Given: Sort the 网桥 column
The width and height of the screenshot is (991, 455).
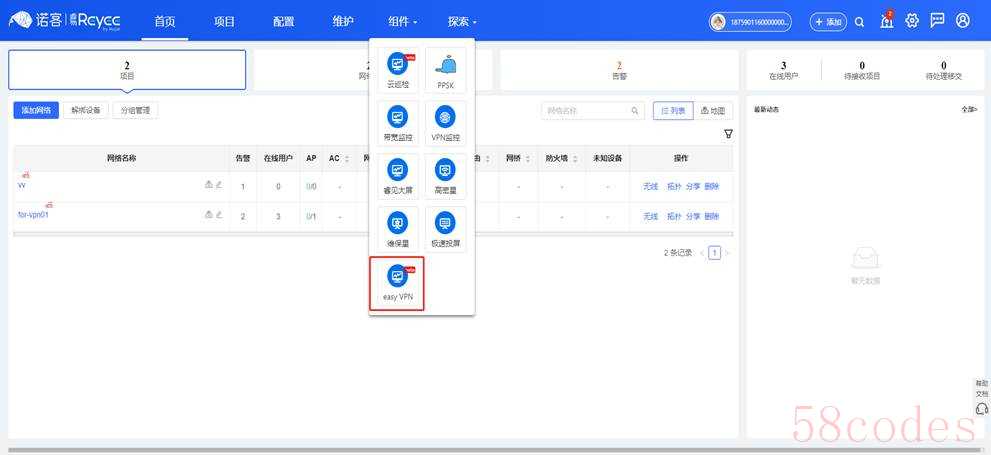Looking at the screenshot, I should [x=528, y=159].
